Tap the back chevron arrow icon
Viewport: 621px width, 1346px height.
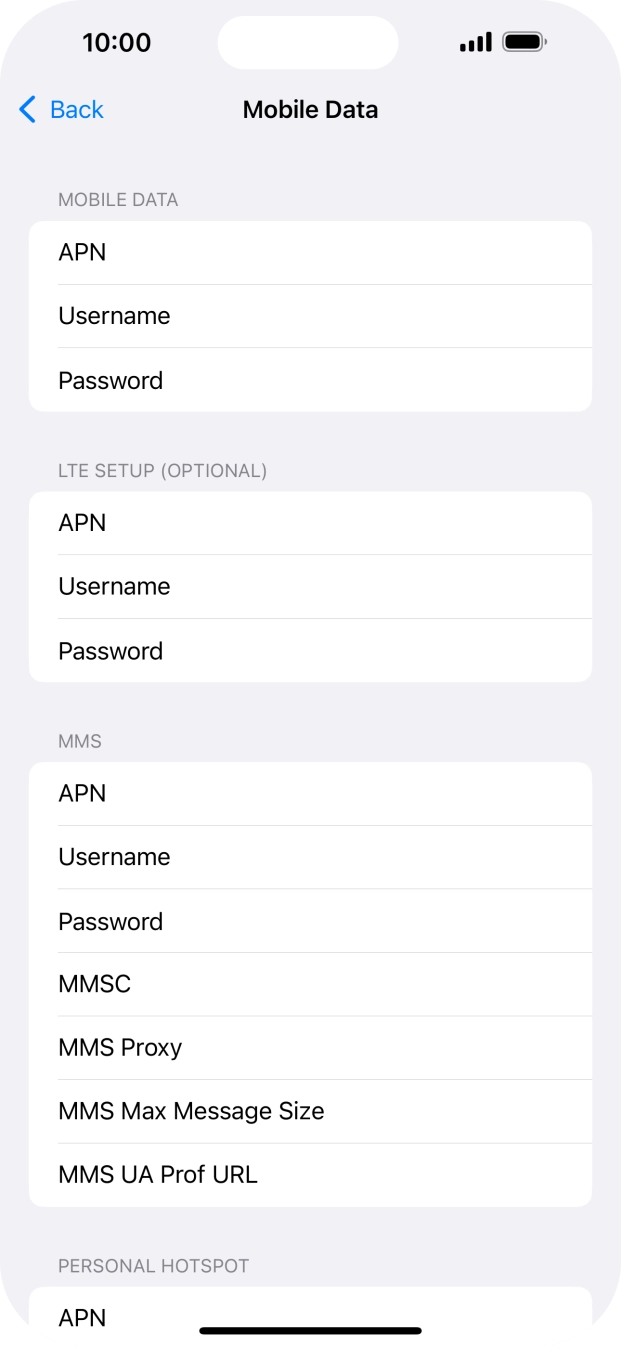point(26,110)
